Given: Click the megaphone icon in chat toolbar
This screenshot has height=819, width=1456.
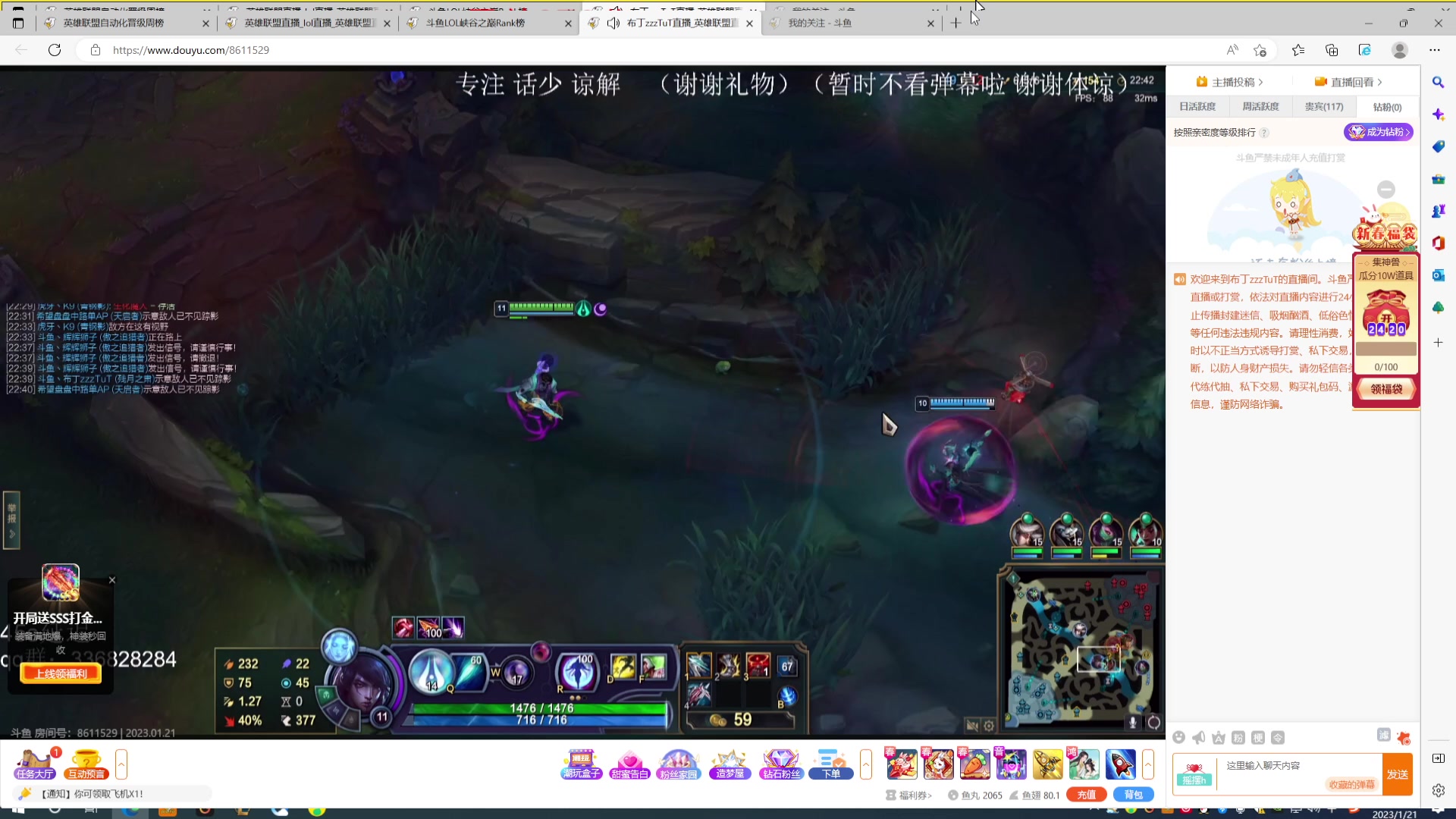Looking at the screenshot, I should click(x=1199, y=738).
